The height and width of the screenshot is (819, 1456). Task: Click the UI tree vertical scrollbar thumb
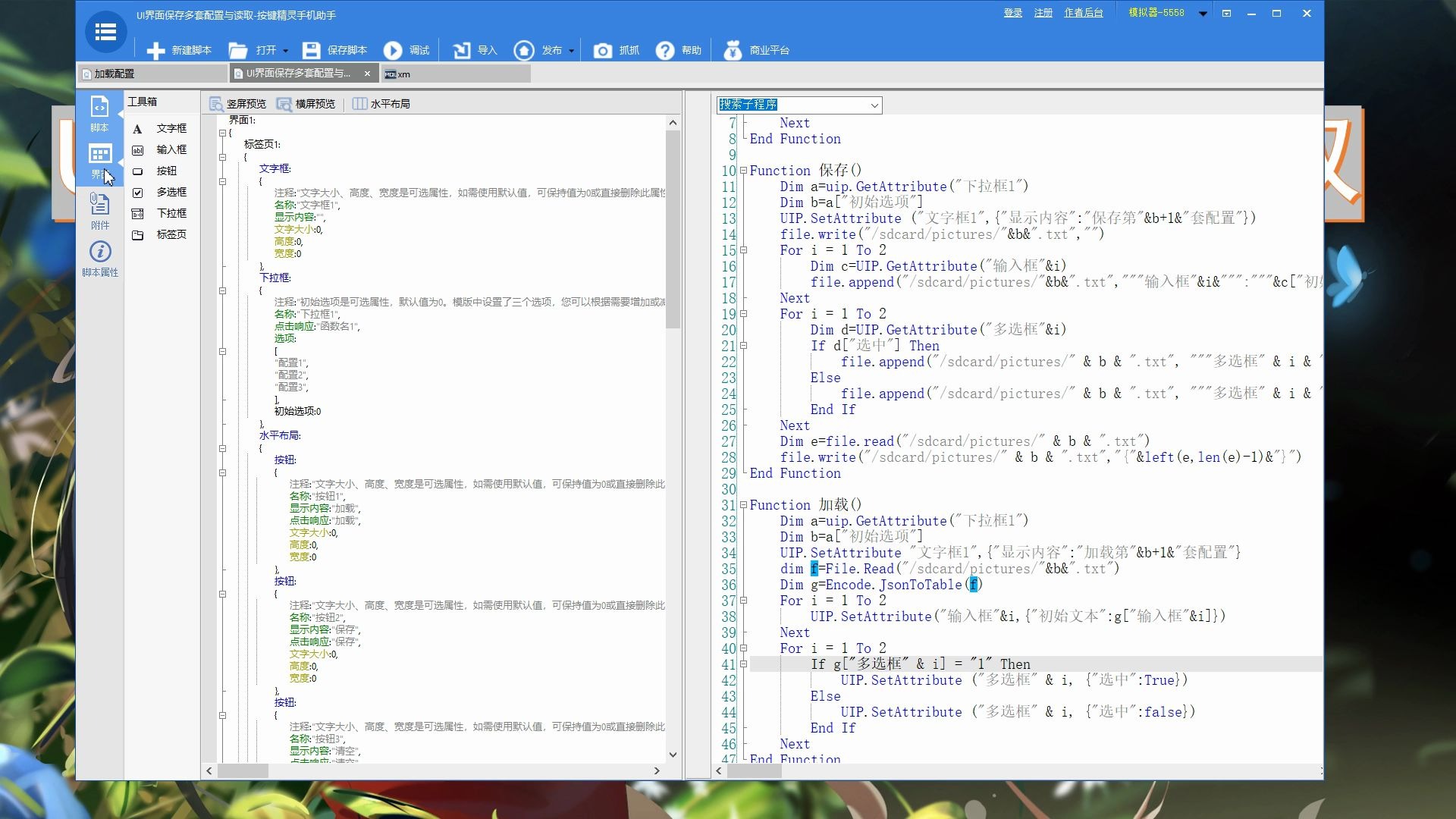[673, 229]
